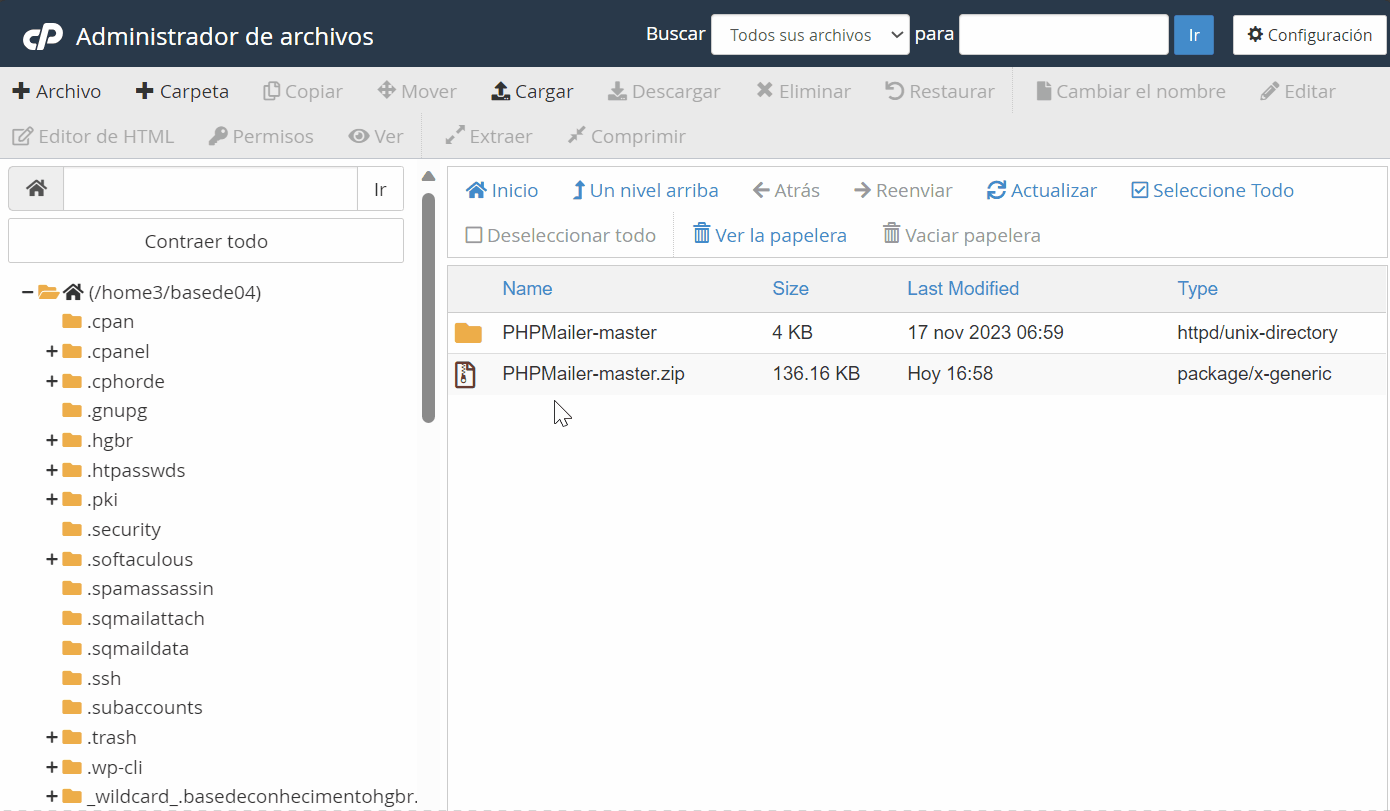Screen dimensions: 1390x811
Task: Open the Todos sus archivos dropdown
Action: click(810, 35)
